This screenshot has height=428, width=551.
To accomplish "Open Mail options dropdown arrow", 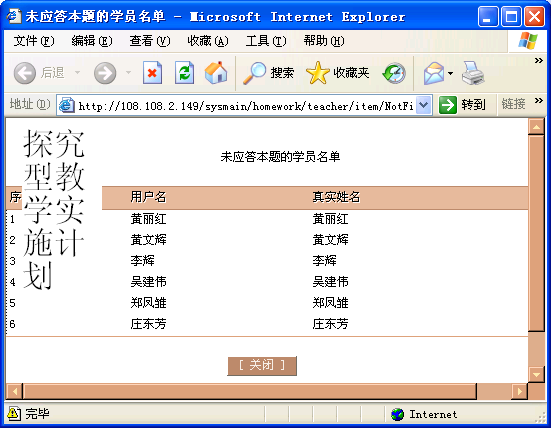I will coord(450,73).
